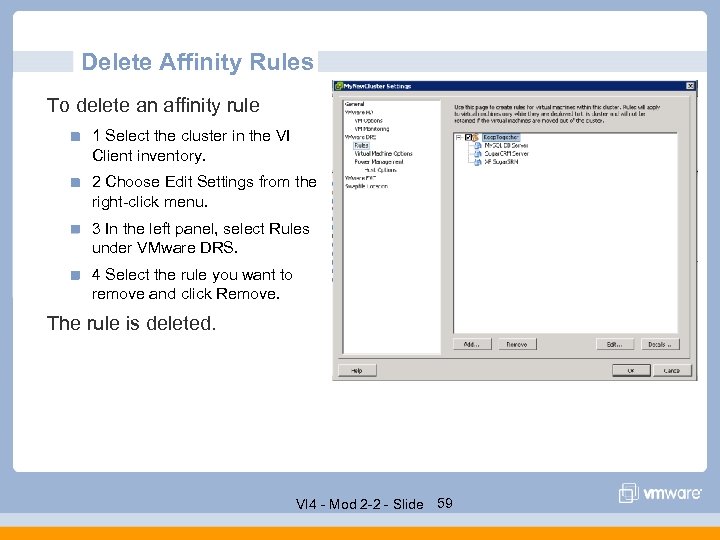
Task: Click the VMware logo in the footer
Action: (660, 493)
